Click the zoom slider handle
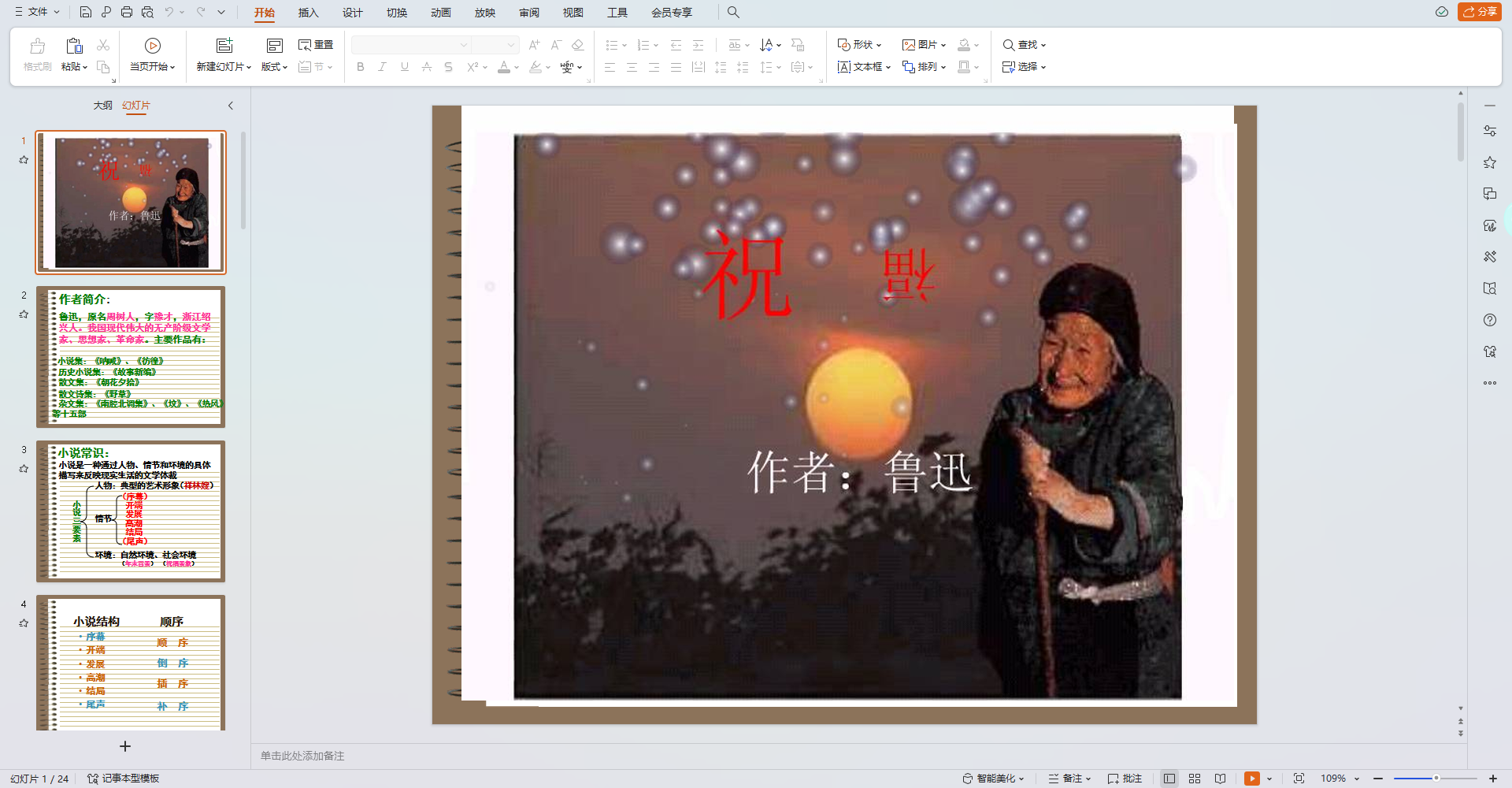This screenshot has width=1512, height=788. pyautogui.click(x=1436, y=779)
